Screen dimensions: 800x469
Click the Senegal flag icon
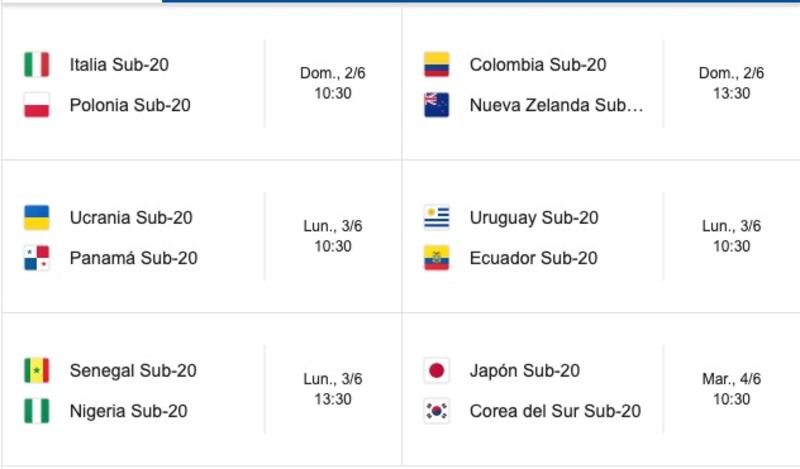tap(37, 371)
